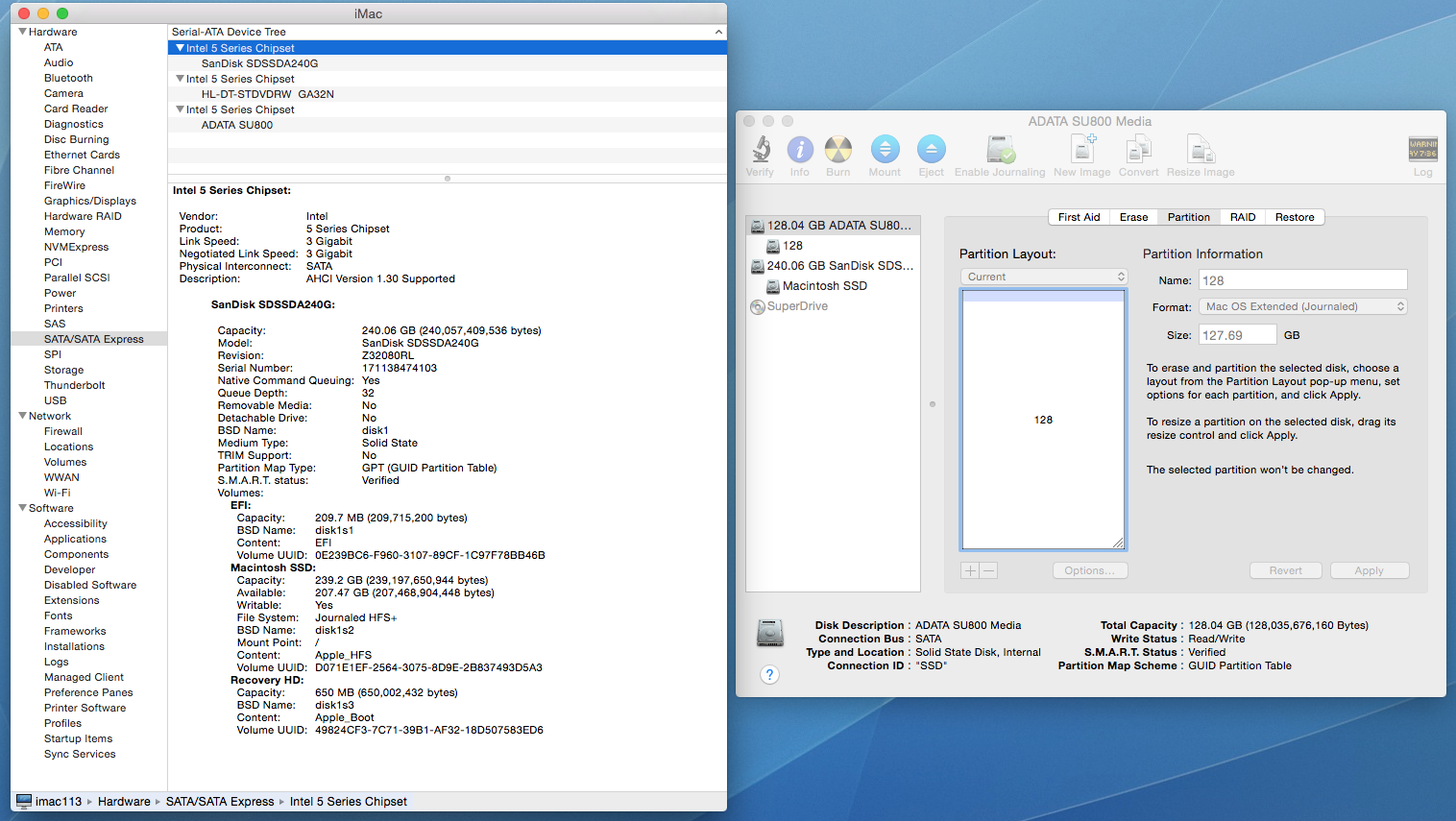Select SATA/SATA Express in sidebar
Screen dimensions: 1456x821
(x=89, y=339)
